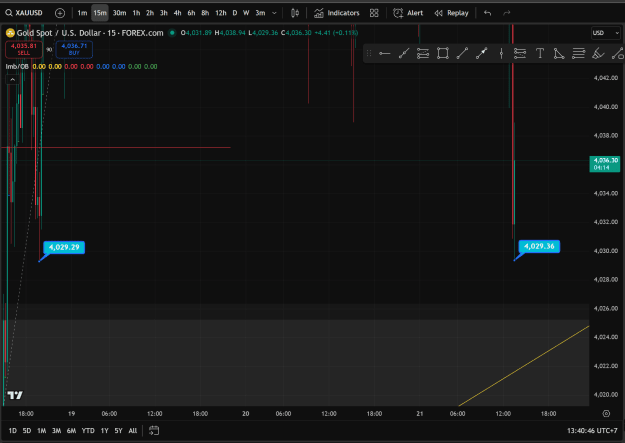This screenshot has width=625, height=443.
Task: Click the green market status dot
Action: pyautogui.click(x=172, y=33)
